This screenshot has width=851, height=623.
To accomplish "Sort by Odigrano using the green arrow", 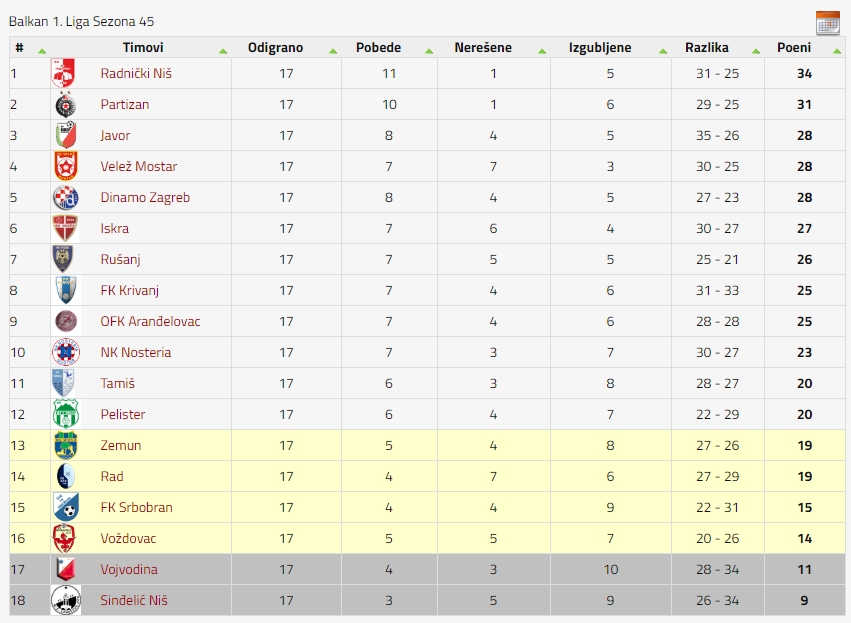I will coord(333,51).
